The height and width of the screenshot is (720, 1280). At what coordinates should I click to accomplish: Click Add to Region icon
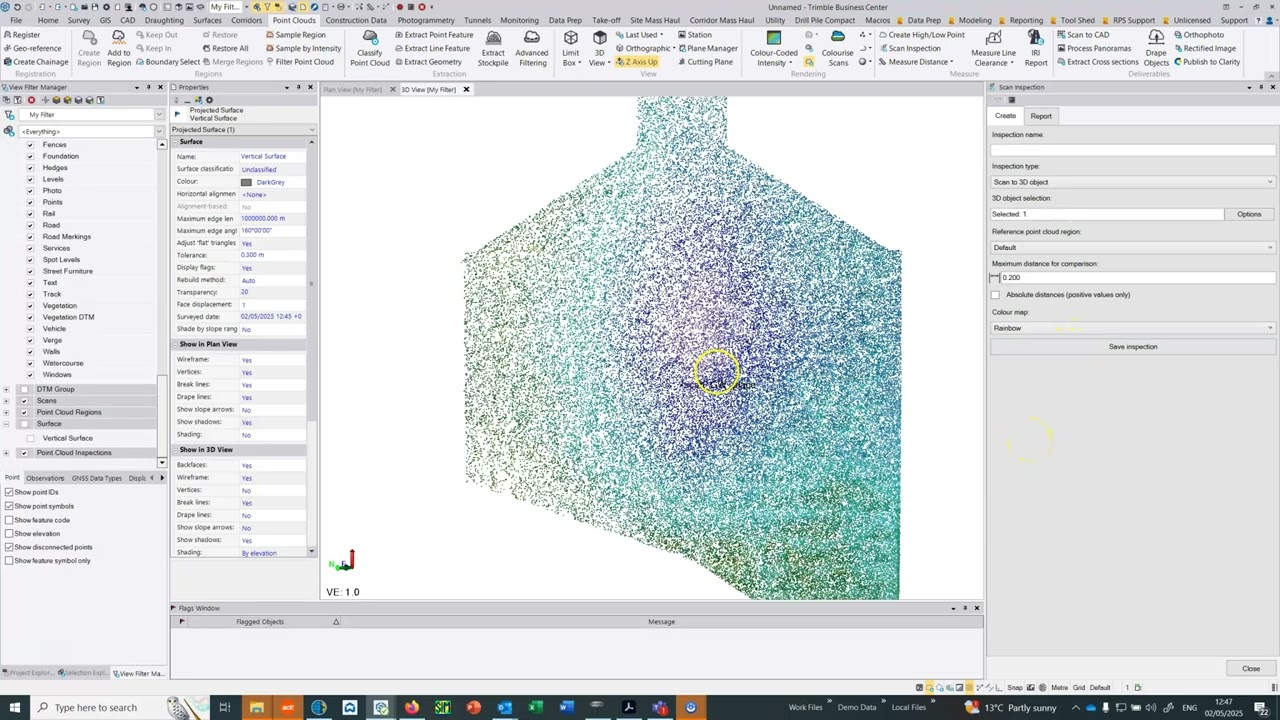tap(119, 48)
